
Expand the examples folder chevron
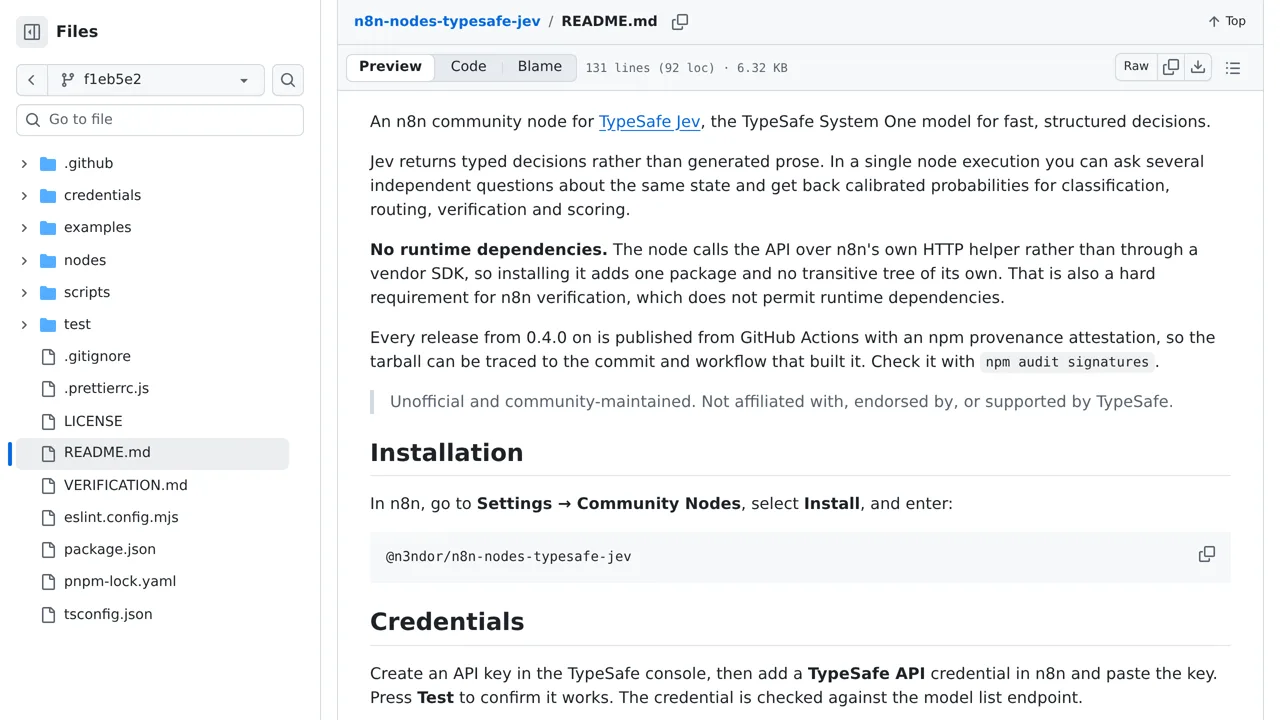[24, 227]
